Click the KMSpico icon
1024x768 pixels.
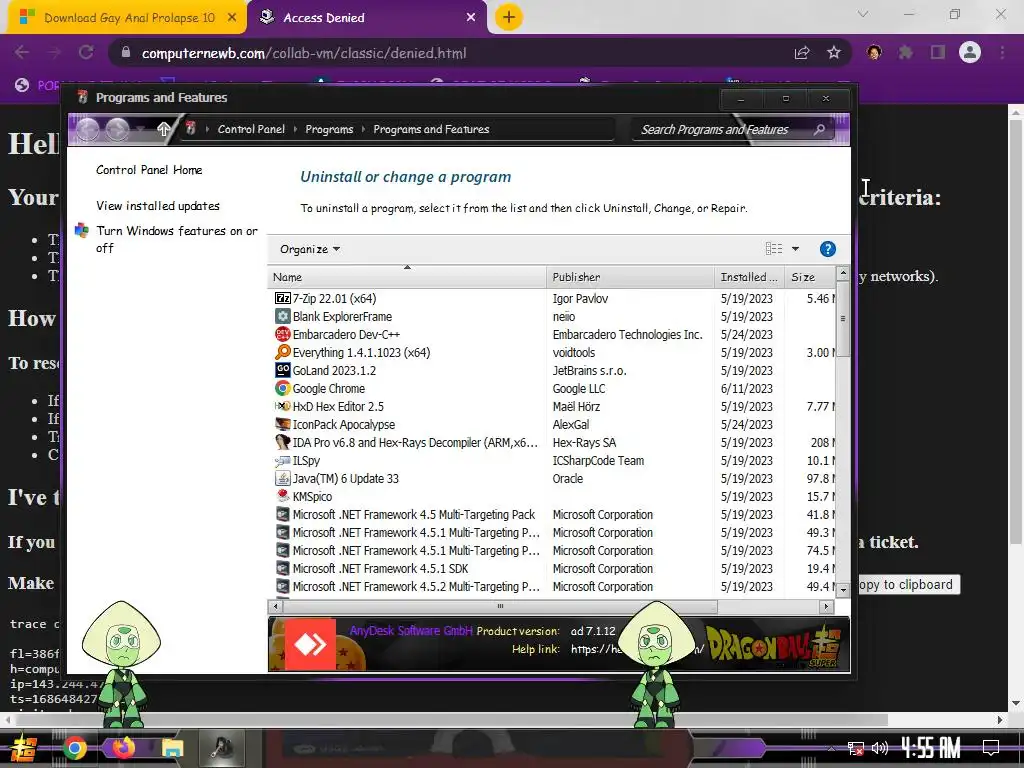282,496
